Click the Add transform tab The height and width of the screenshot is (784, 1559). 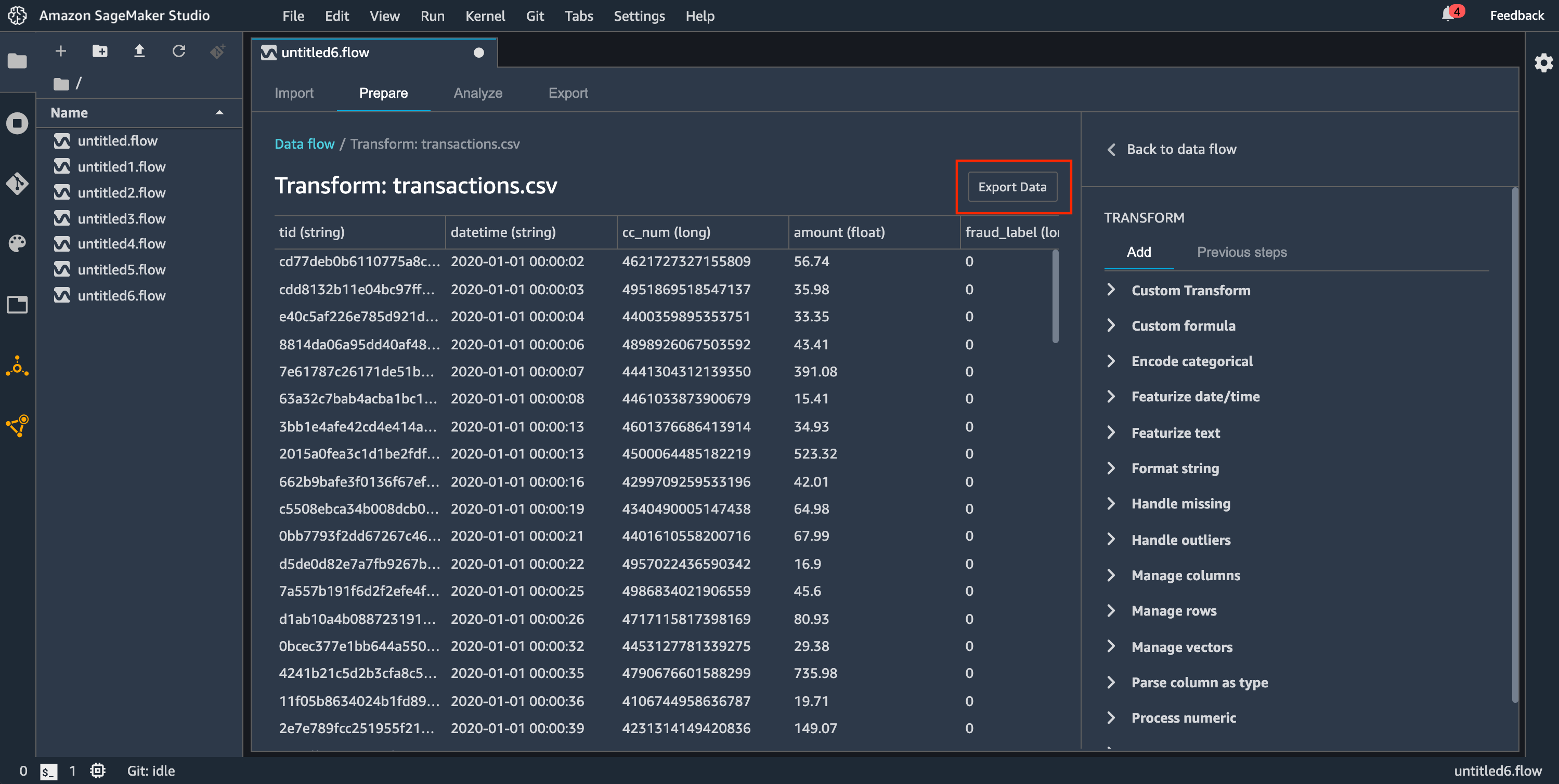pyautogui.click(x=1138, y=252)
